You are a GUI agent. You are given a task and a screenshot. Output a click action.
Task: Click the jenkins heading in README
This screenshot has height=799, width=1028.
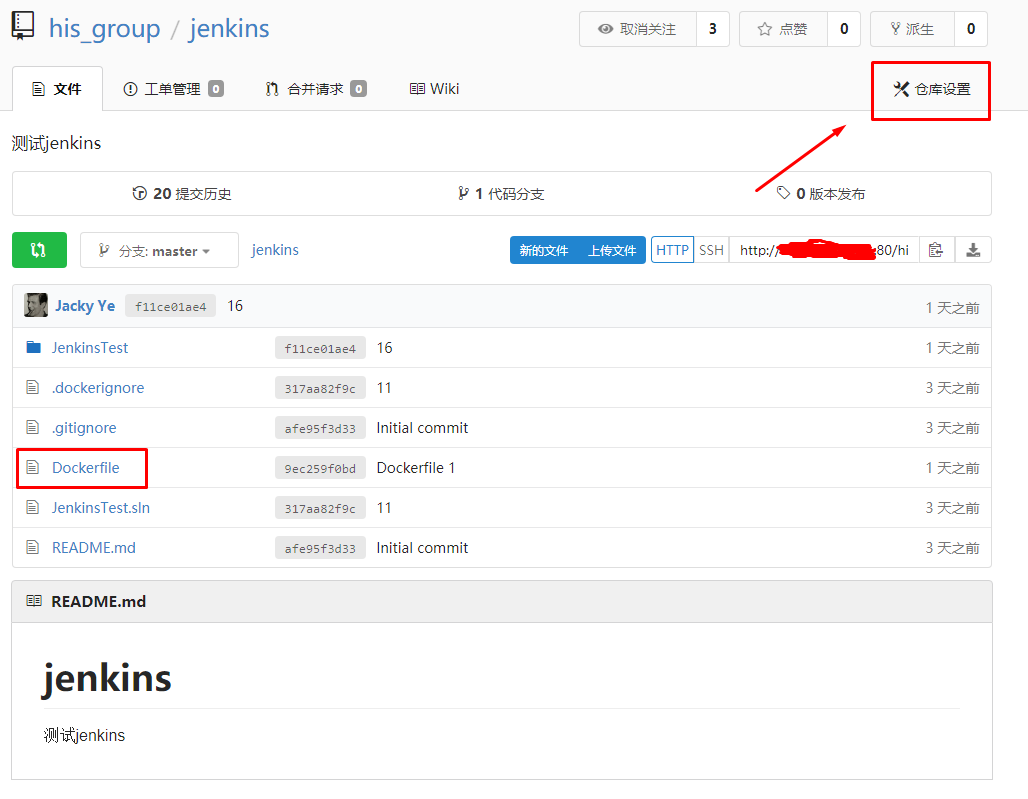[107, 678]
